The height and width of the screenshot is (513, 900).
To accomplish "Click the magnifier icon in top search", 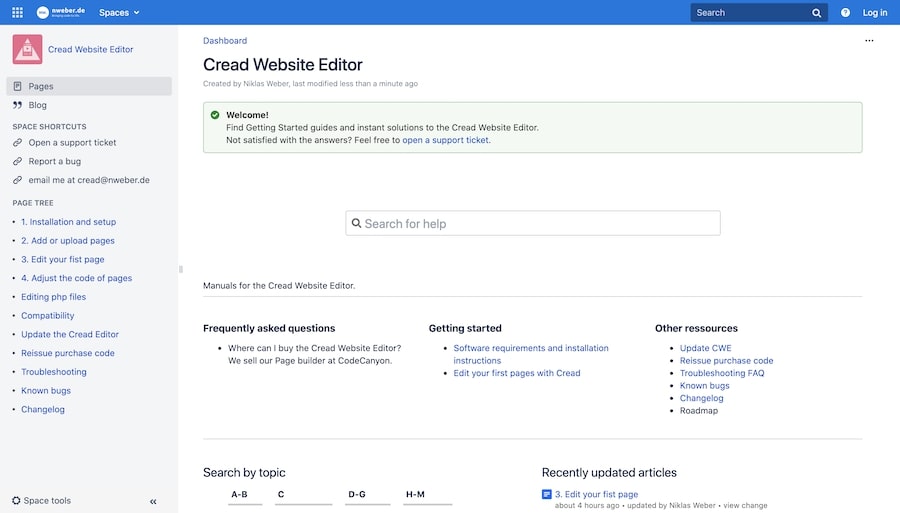I will tap(816, 13).
